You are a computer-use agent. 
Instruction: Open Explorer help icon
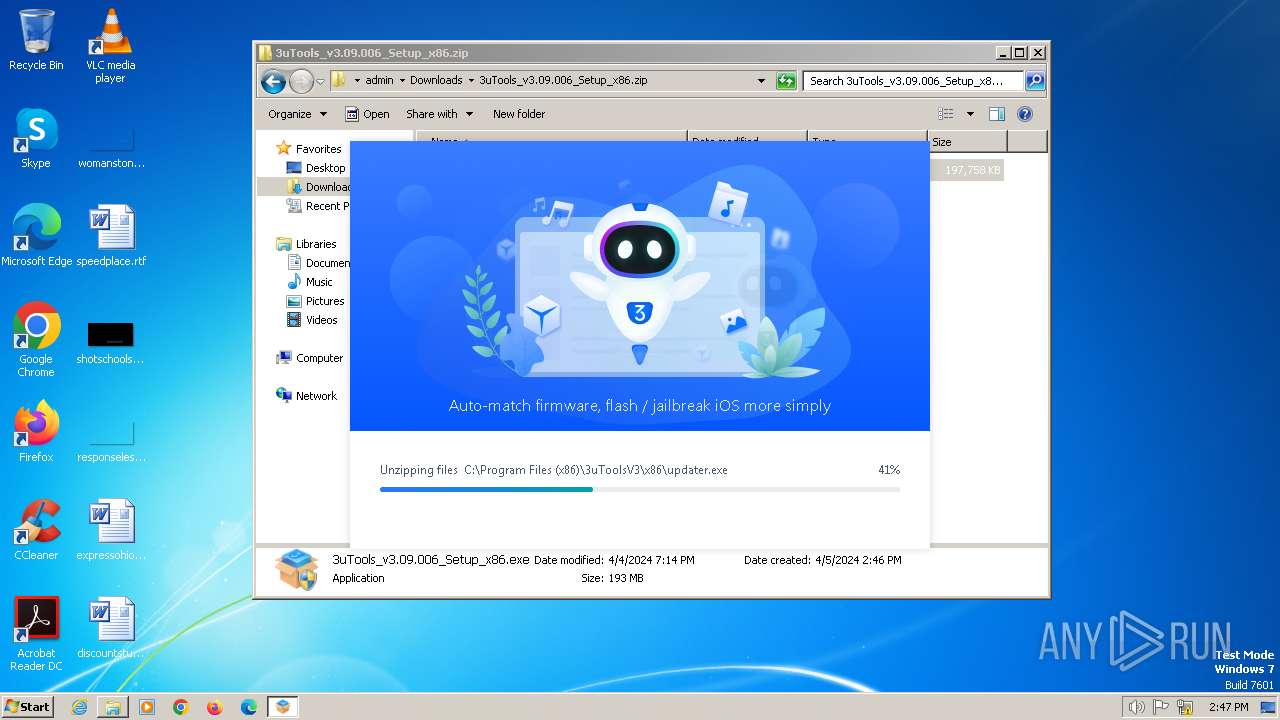pyautogui.click(x=1025, y=114)
